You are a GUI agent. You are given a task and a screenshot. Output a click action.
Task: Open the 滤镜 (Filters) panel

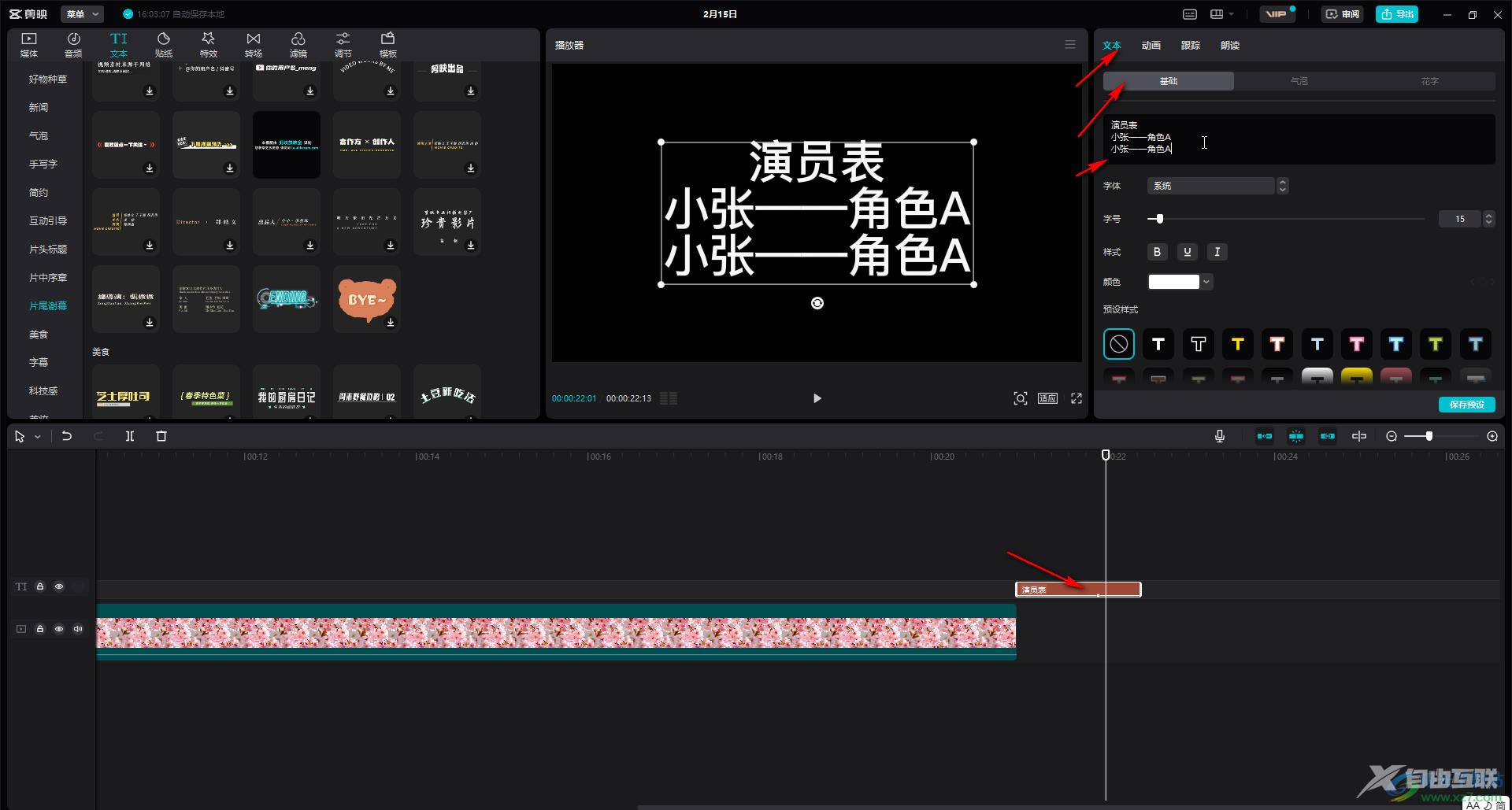[298, 45]
